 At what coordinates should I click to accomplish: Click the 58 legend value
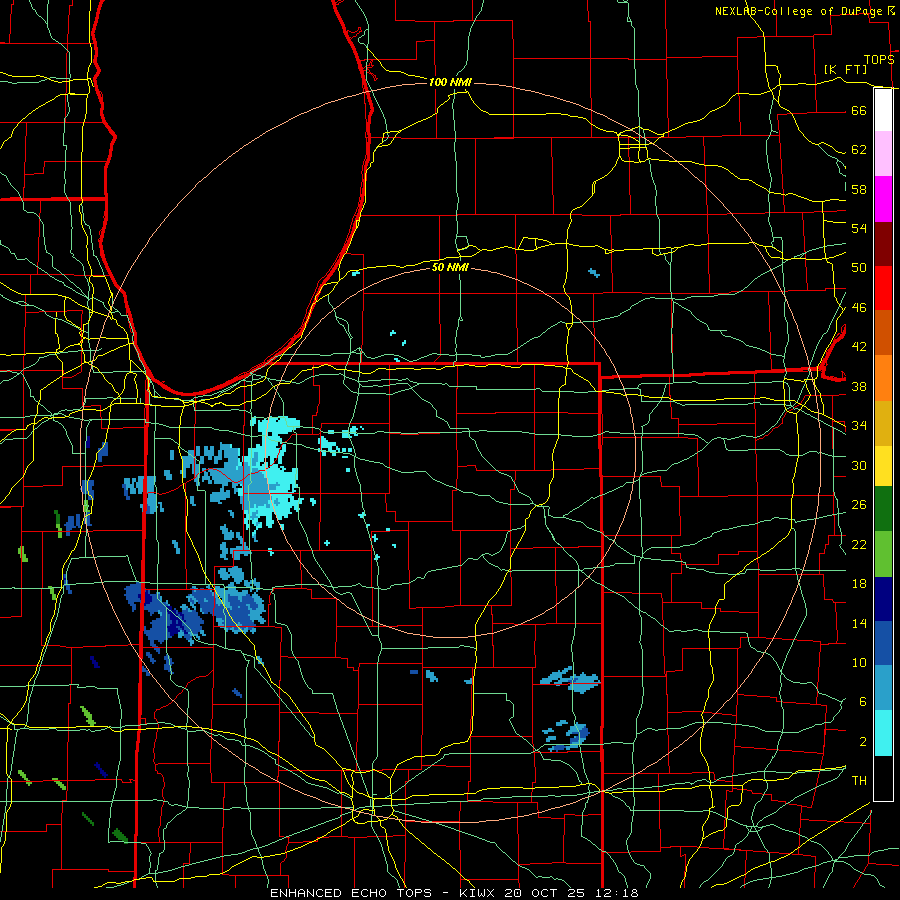click(x=859, y=189)
